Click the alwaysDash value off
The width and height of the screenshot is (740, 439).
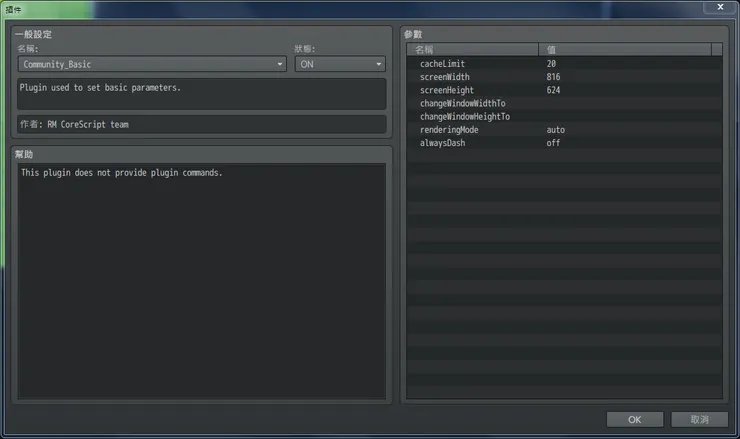pos(553,143)
